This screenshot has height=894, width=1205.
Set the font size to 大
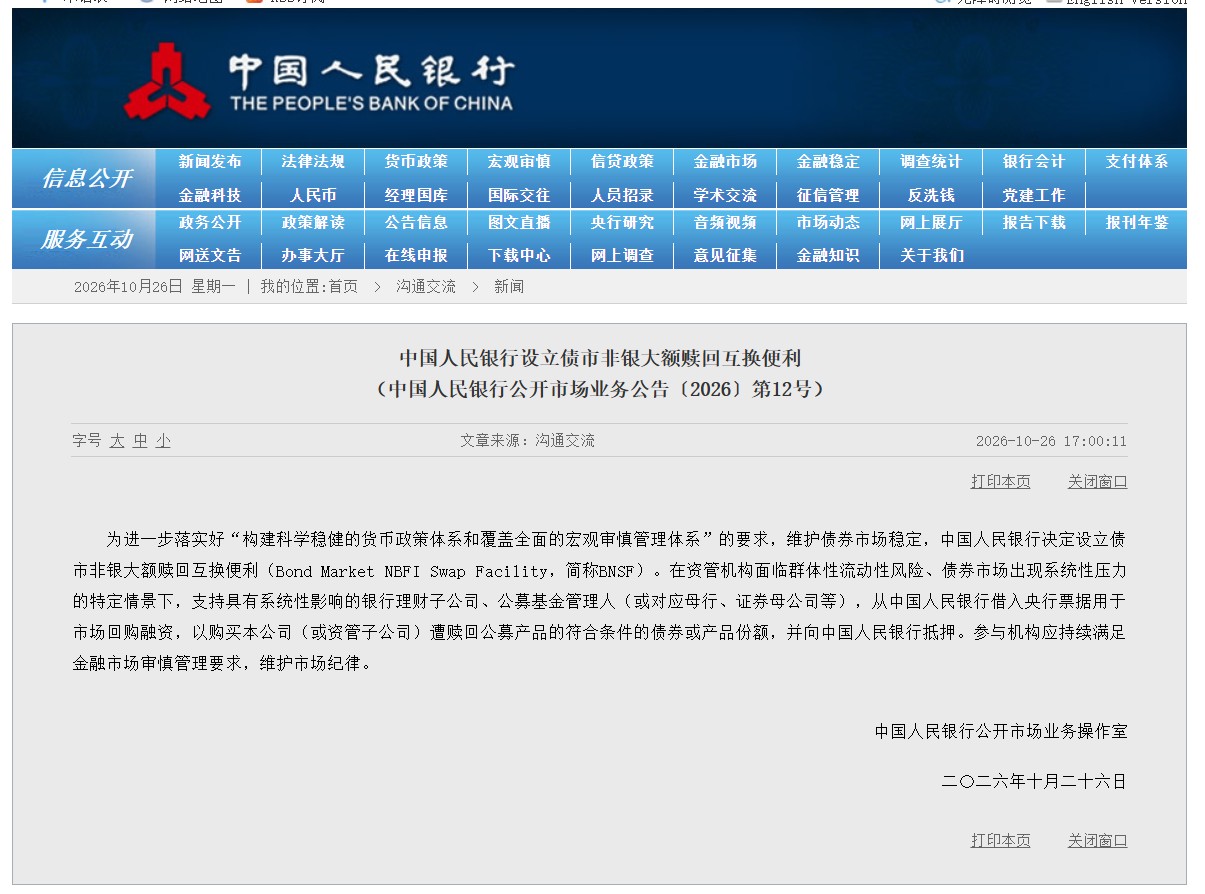click(117, 440)
